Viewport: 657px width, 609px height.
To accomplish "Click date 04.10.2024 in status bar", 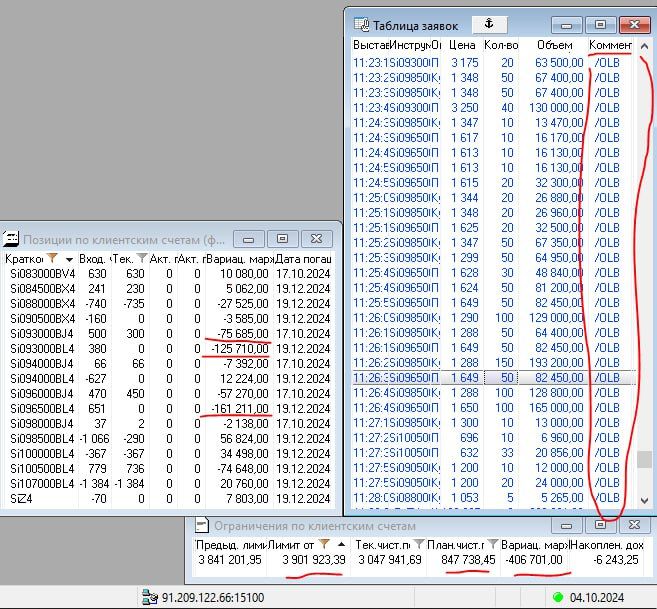I will coord(597,597).
